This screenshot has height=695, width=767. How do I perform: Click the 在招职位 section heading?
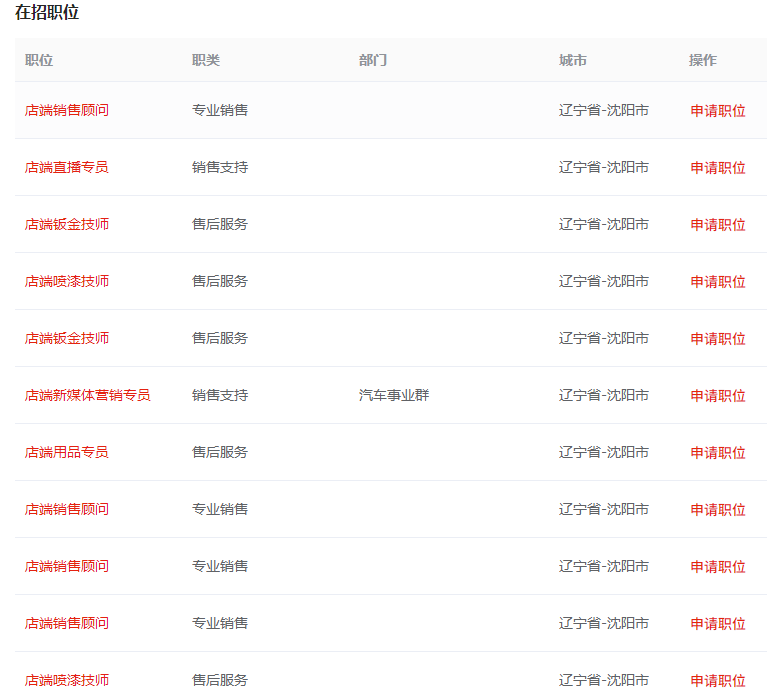(47, 12)
